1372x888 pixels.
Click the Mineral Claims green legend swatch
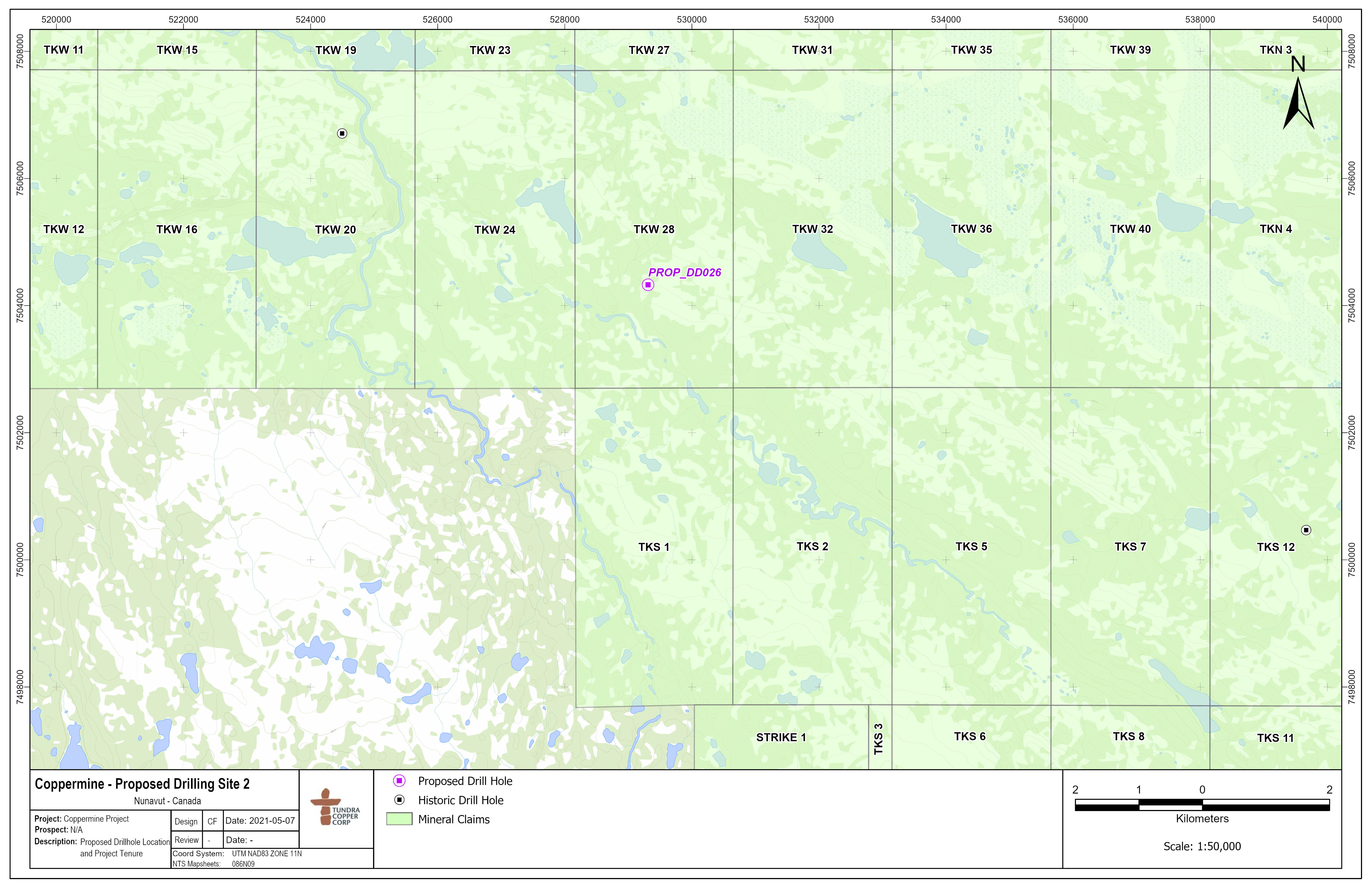[x=399, y=819]
